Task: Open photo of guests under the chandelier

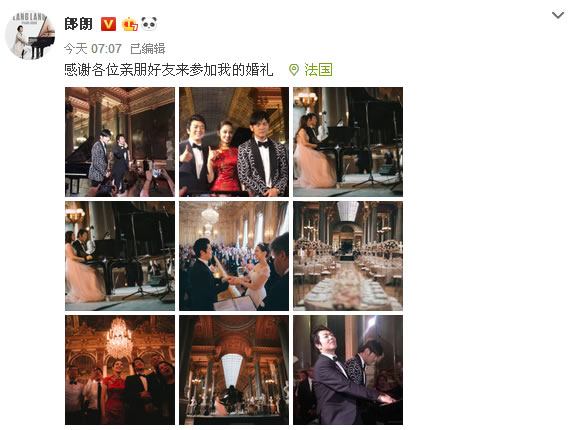Action: point(120,370)
